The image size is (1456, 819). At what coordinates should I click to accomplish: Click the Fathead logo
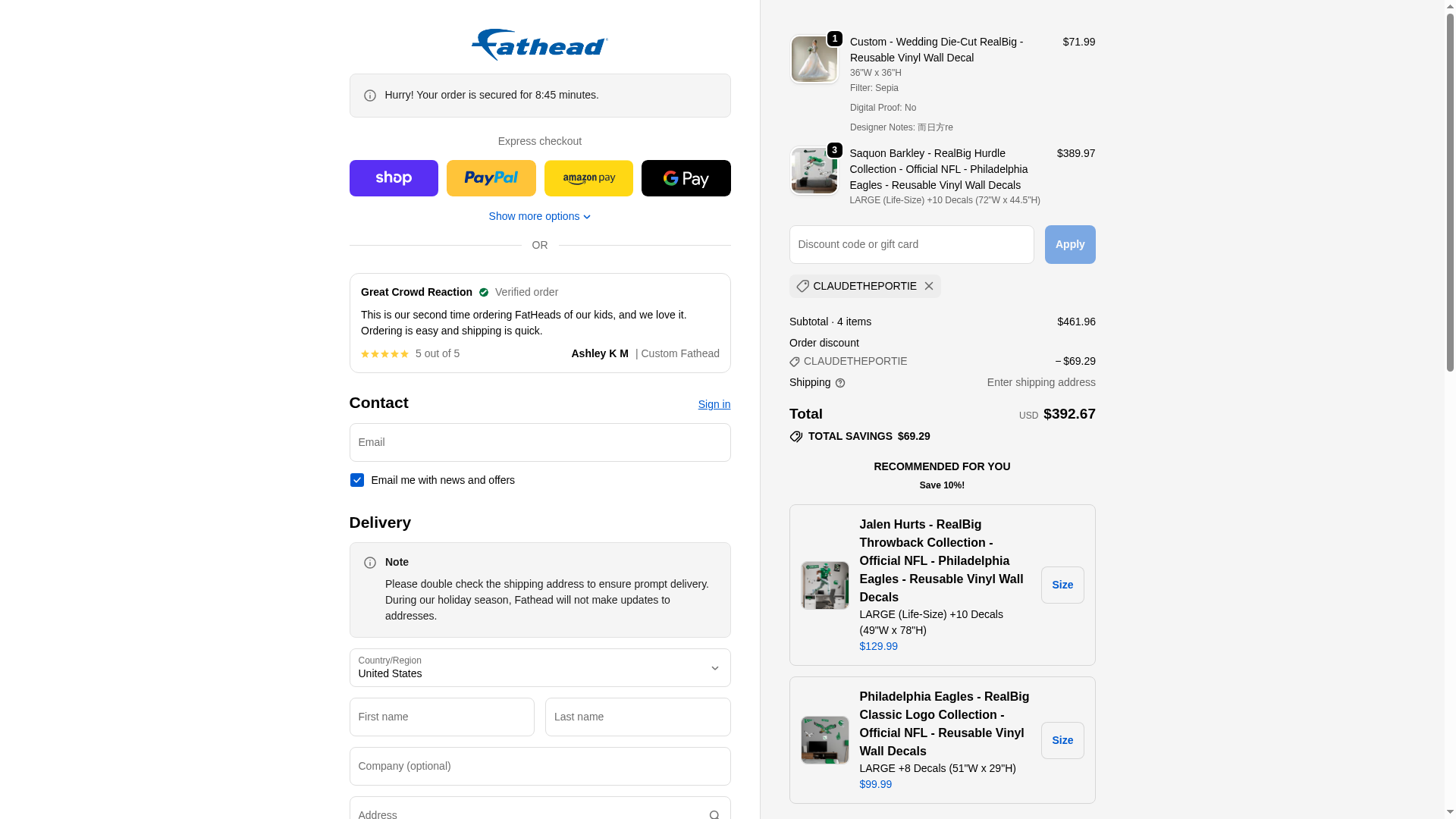539,45
